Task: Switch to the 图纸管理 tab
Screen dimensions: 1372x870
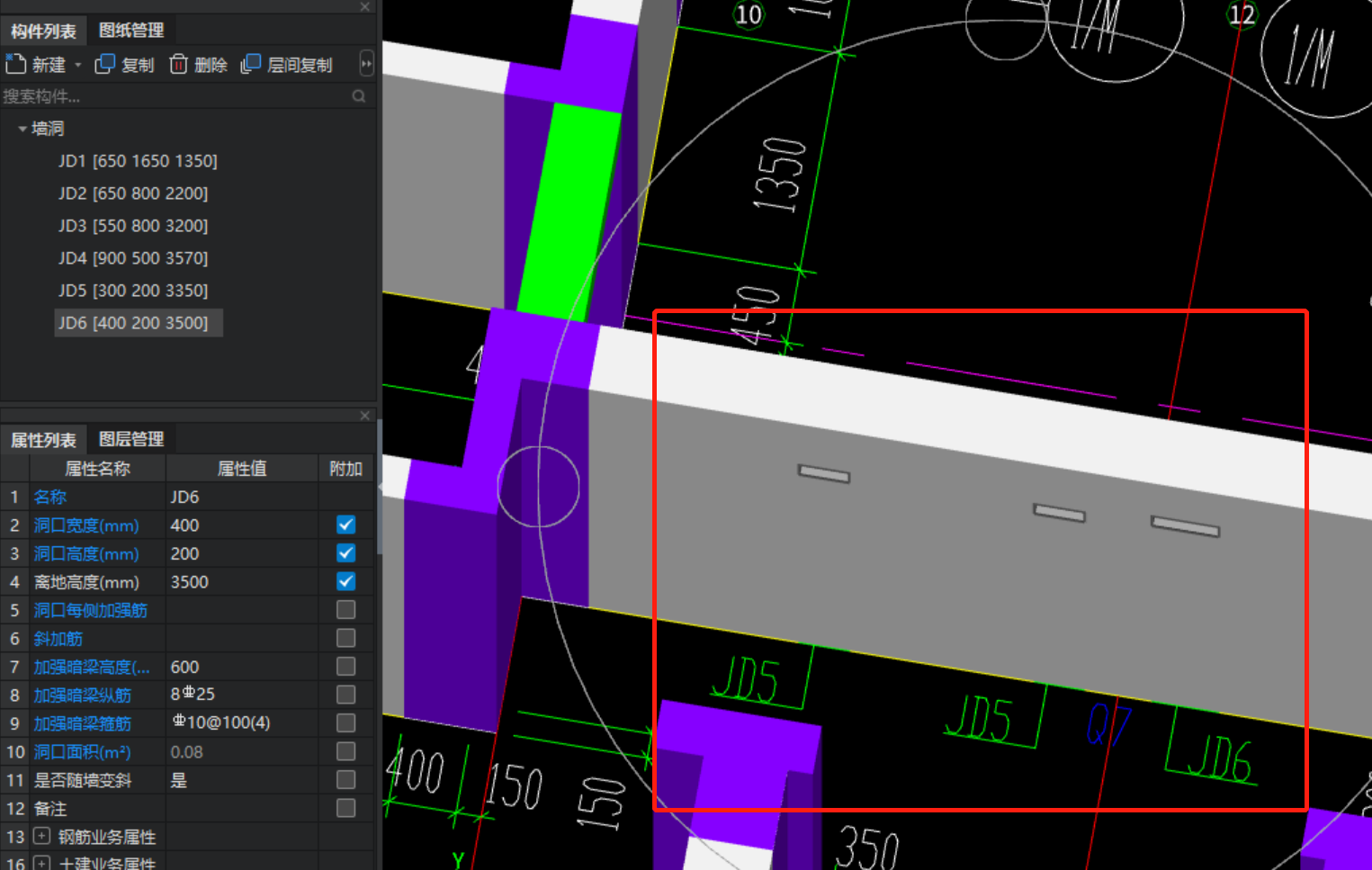Action: (131, 31)
